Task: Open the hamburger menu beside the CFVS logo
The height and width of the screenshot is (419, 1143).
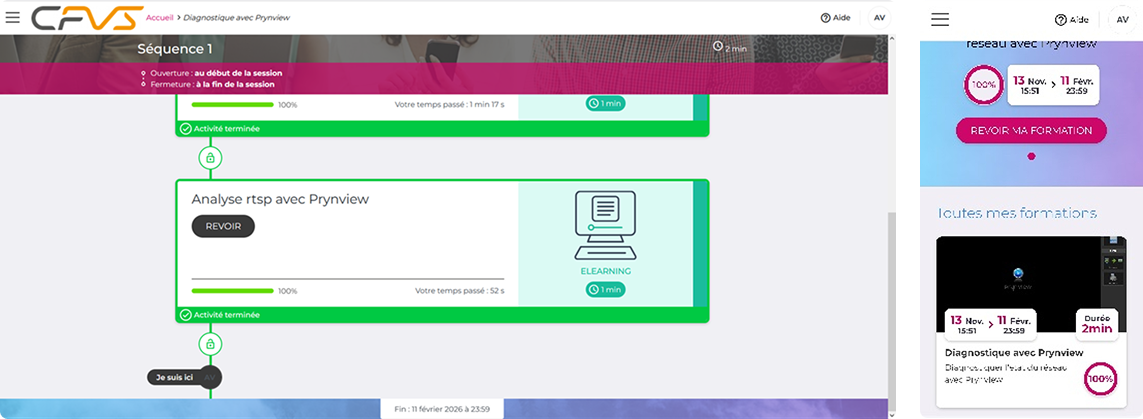Action: 12,17
